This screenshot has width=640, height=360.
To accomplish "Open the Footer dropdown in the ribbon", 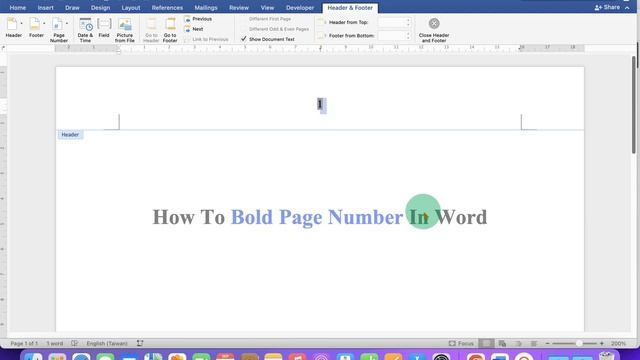I will pyautogui.click(x=36, y=28).
